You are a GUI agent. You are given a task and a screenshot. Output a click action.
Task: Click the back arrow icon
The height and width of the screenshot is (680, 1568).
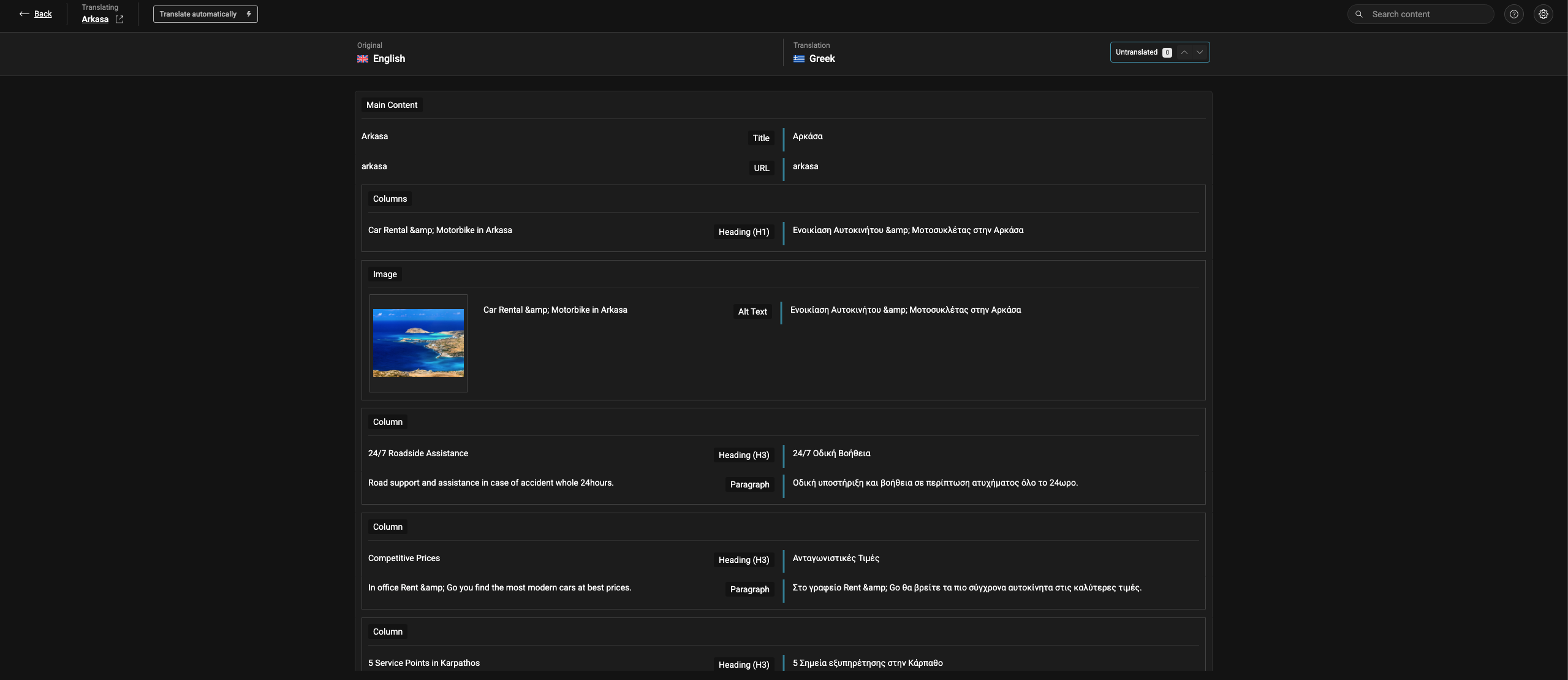point(24,13)
